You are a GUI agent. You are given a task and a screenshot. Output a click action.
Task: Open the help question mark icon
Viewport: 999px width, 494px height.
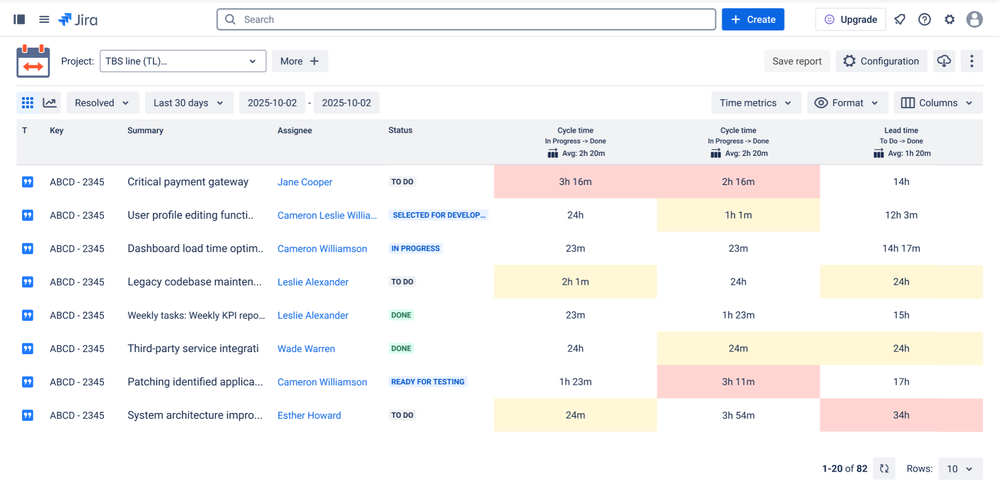[925, 19]
